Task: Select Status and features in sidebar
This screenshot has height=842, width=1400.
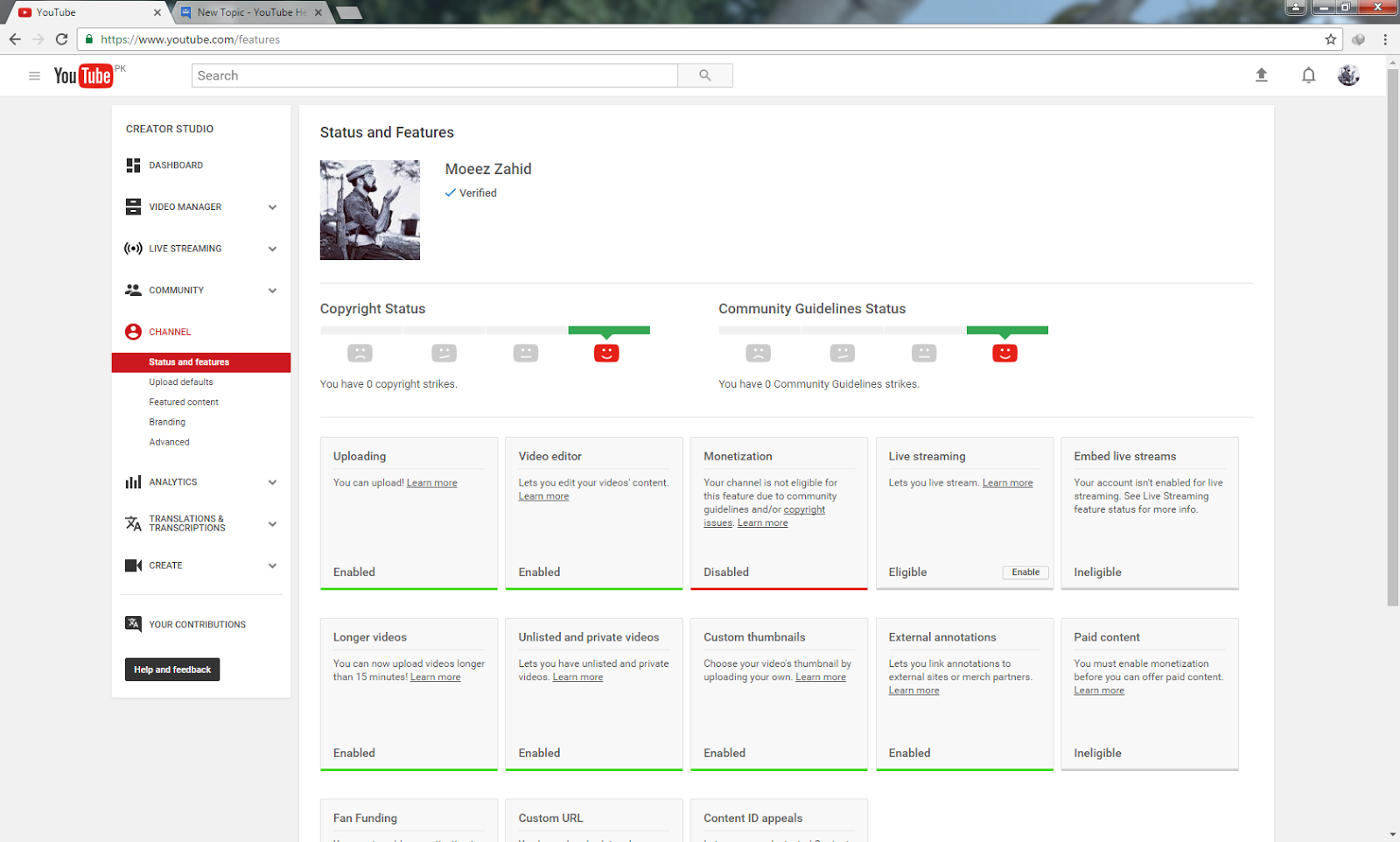Action: tap(201, 362)
